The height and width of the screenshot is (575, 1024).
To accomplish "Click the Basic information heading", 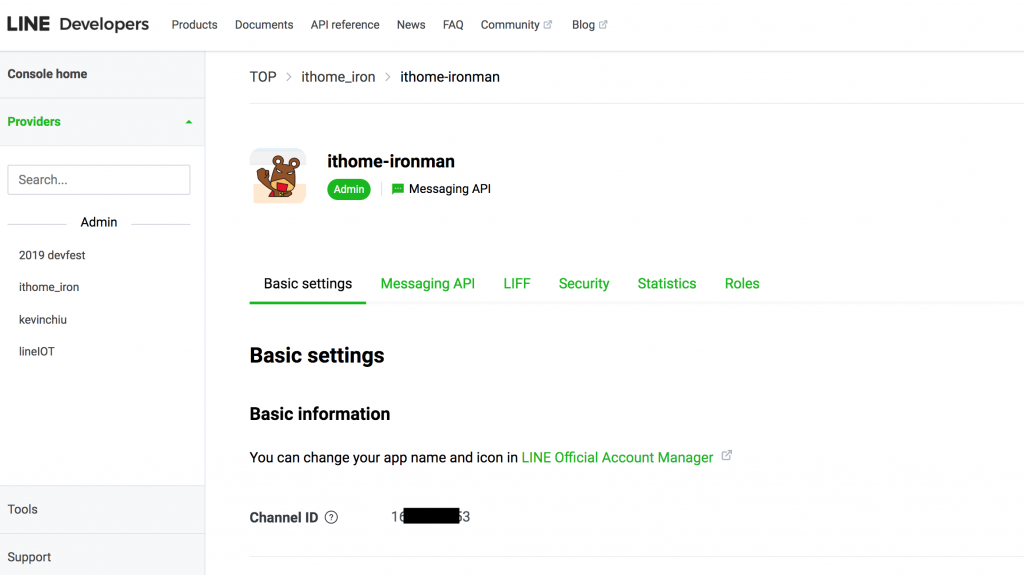I will pyautogui.click(x=319, y=414).
